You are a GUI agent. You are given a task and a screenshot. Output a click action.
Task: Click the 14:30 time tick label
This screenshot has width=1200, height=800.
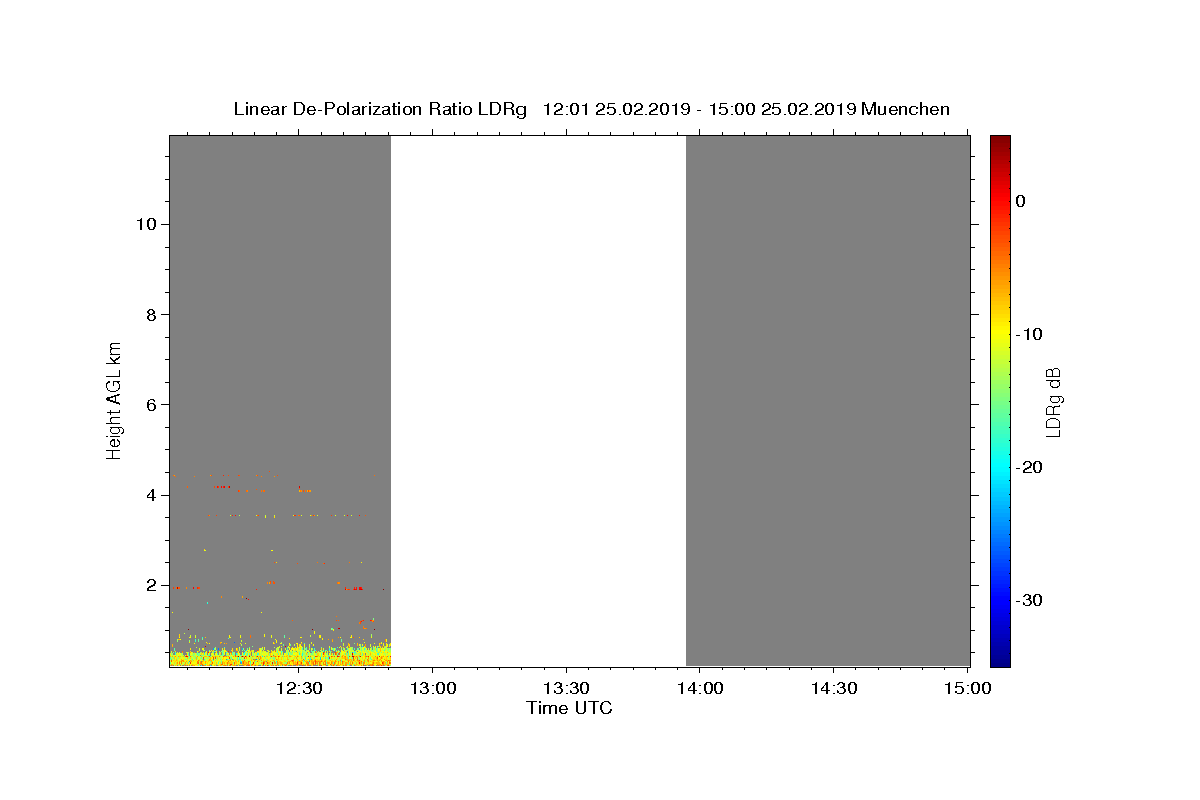pyautogui.click(x=834, y=688)
